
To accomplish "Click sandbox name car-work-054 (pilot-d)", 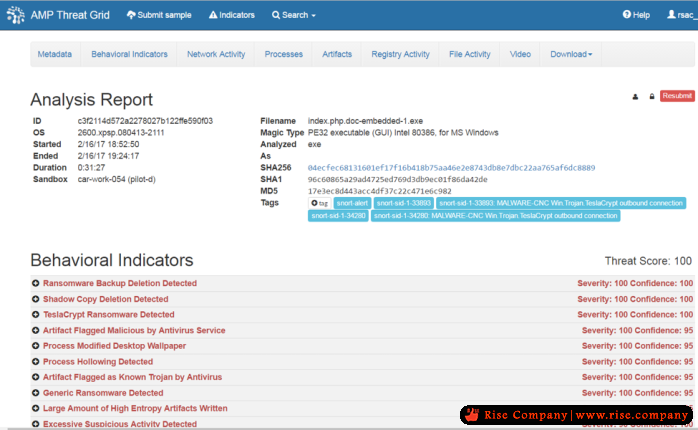I will pos(117,179).
